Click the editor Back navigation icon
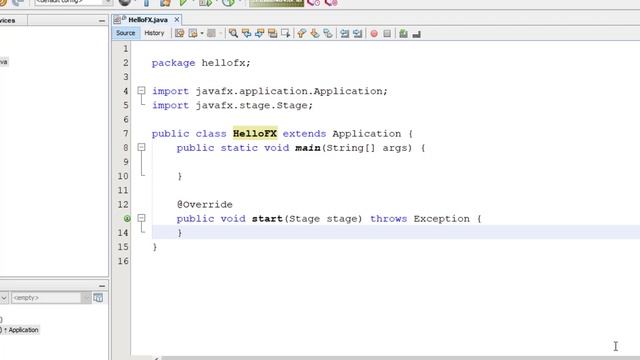Screen dimensions: 640x360 [x=193, y=33]
